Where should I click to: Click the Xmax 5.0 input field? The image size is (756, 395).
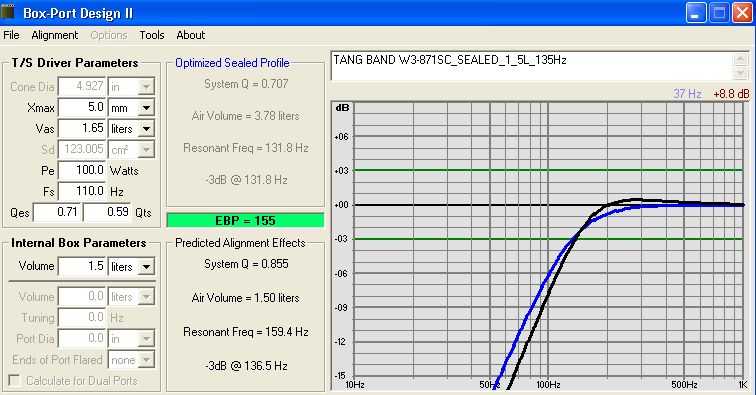(82, 108)
